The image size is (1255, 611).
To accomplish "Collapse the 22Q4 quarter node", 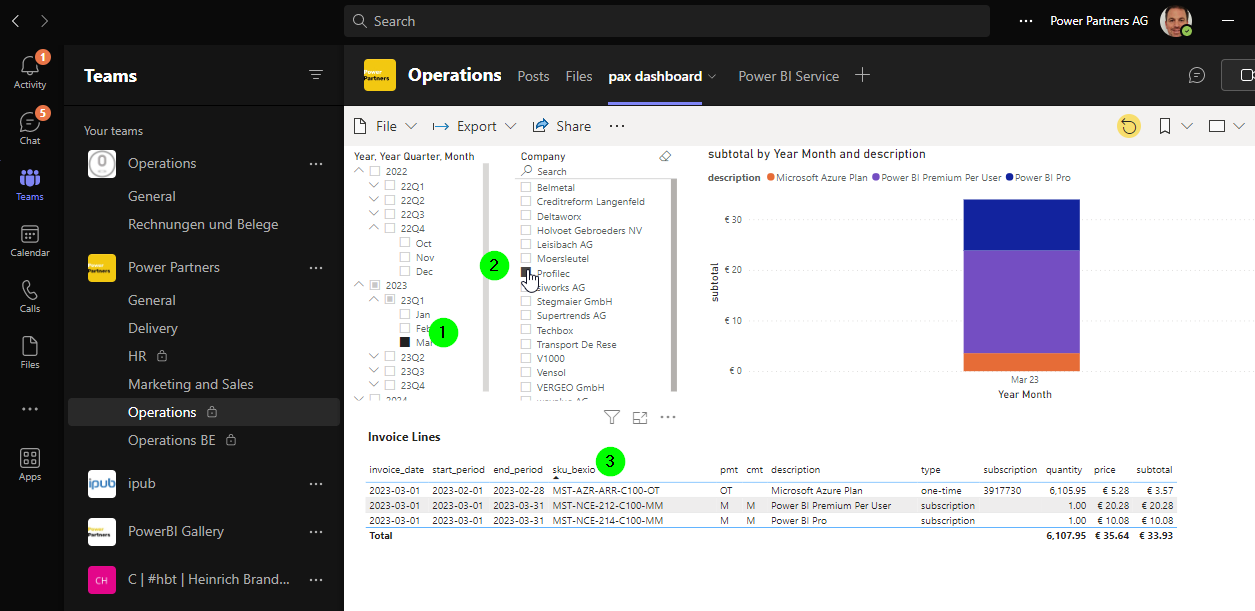I will coord(375,228).
